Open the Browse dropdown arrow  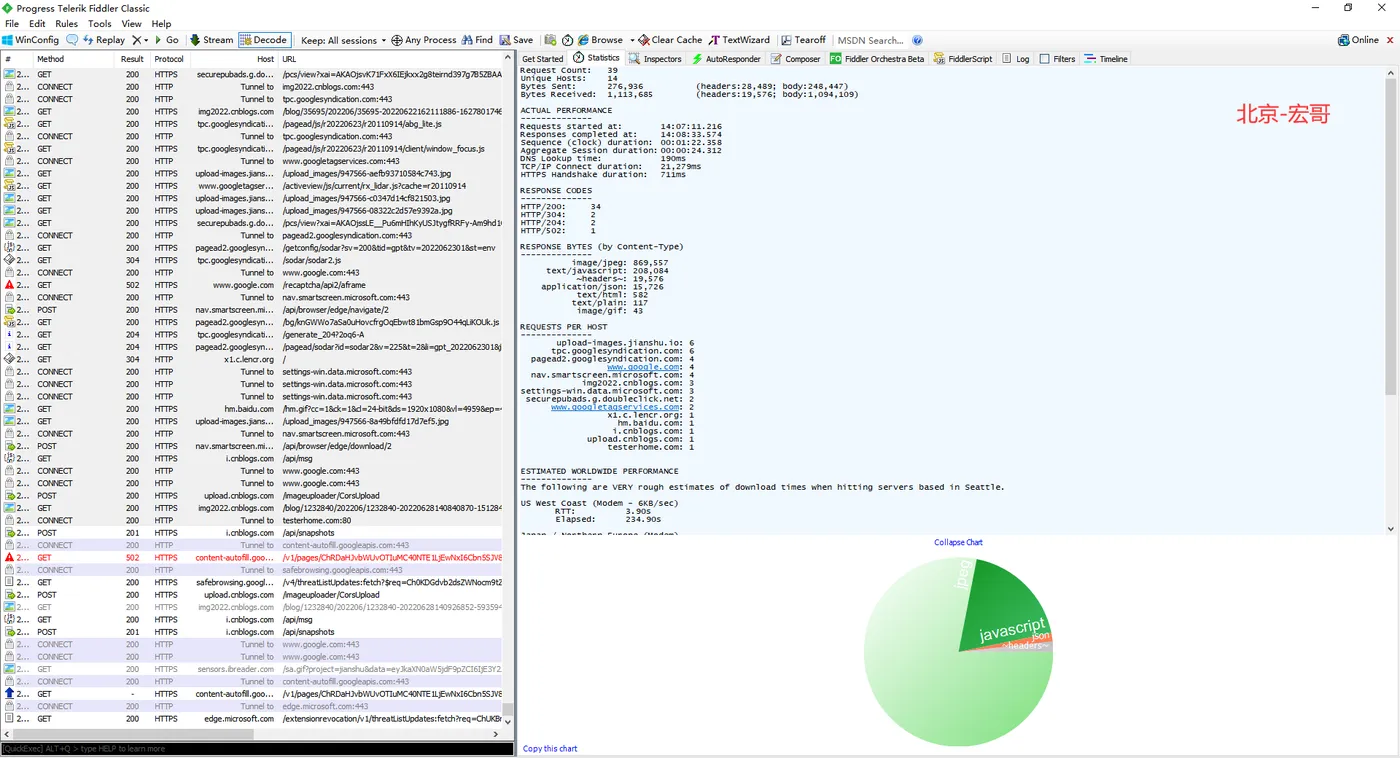click(x=631, y=40)
